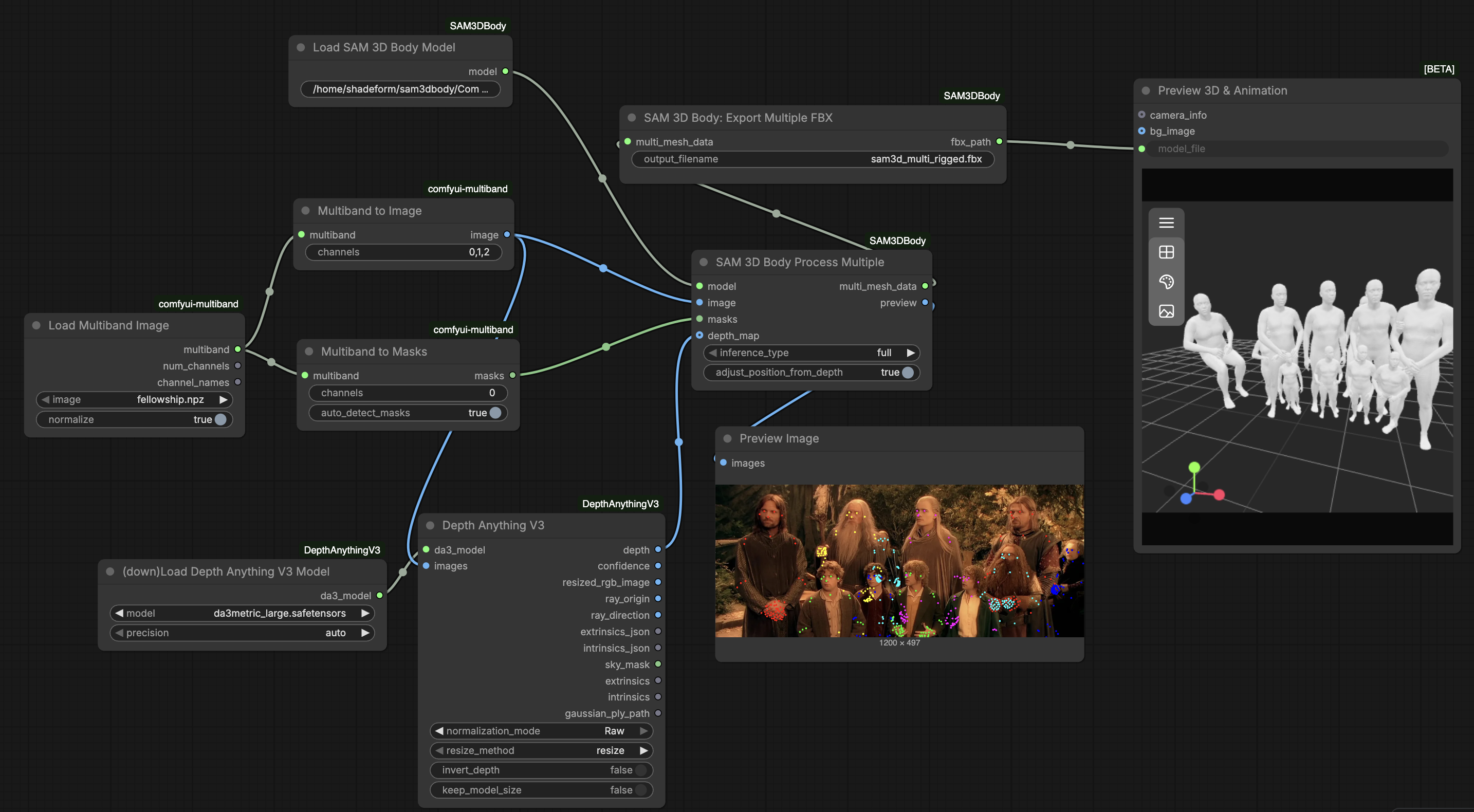Edit the channels 0,1,2 field

403,252
